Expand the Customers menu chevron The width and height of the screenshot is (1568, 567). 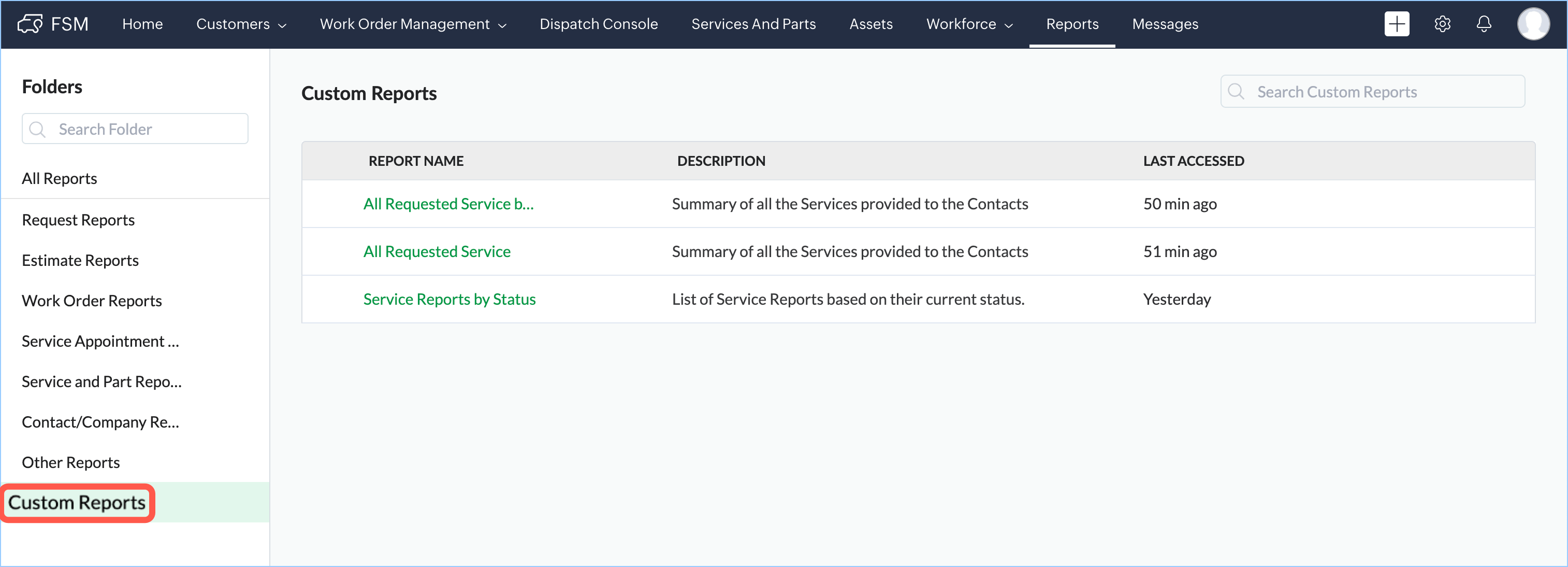click(x=282, y=25)
